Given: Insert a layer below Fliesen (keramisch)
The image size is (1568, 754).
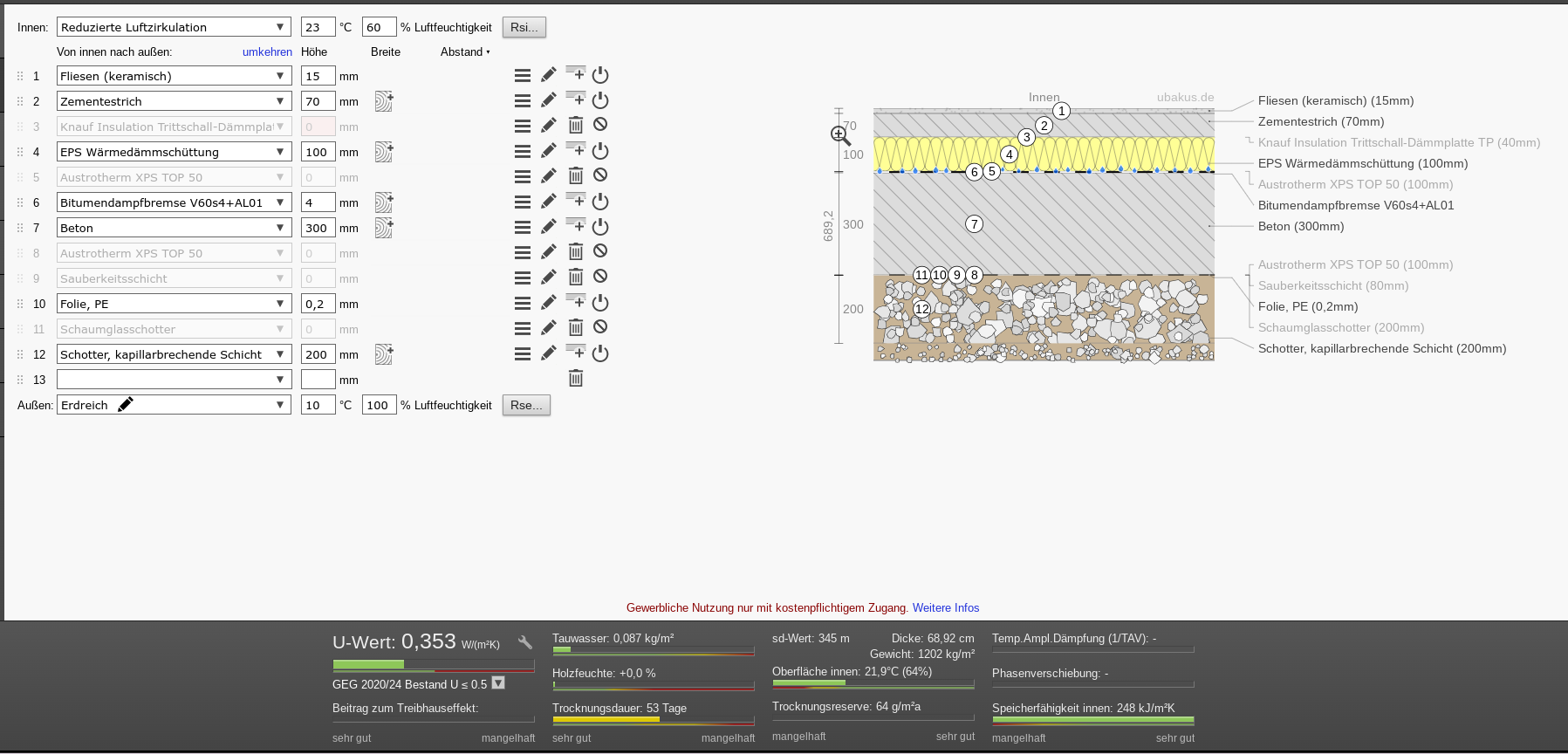Looking at the screenshot, I should tap(576, 73).
